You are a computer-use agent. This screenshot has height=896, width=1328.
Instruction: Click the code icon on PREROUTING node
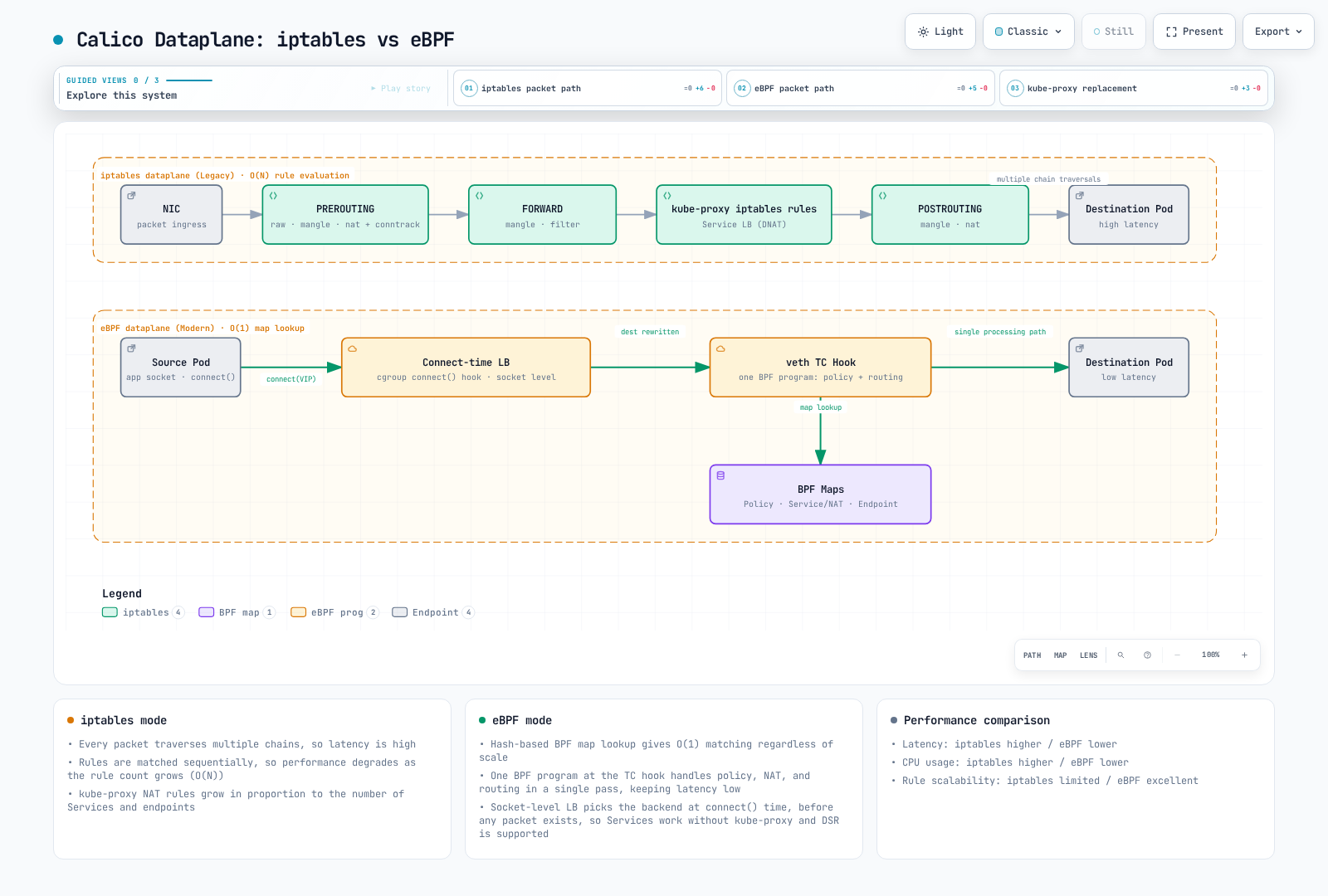click(273, 196)
